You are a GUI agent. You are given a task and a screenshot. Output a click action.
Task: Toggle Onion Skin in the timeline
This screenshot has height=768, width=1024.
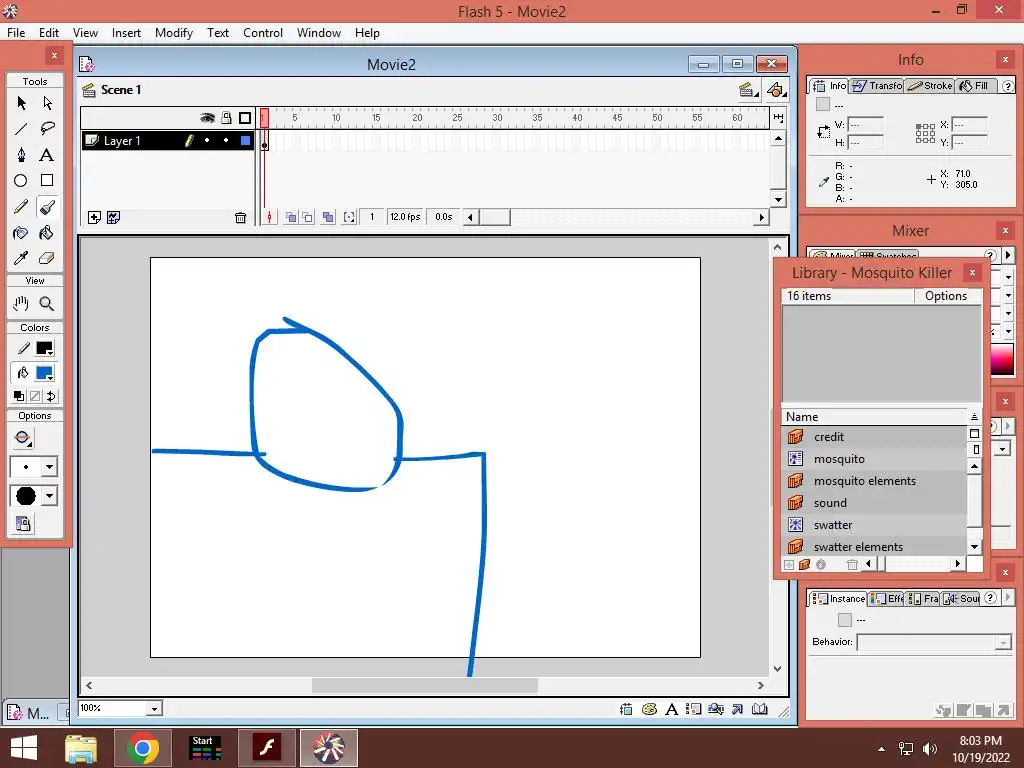point(291,217)
